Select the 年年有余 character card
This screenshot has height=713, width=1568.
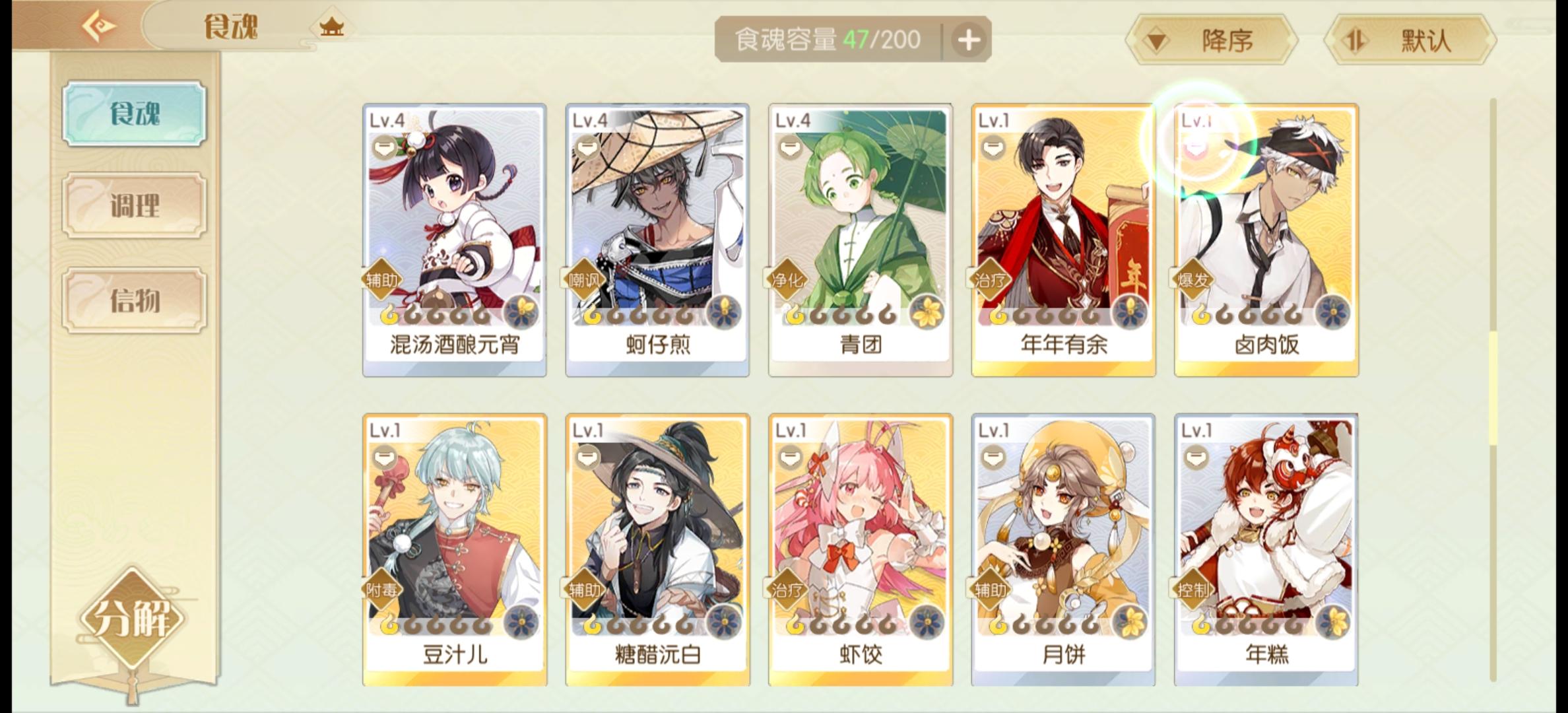pyautogui.click(x=1063, y=240)
